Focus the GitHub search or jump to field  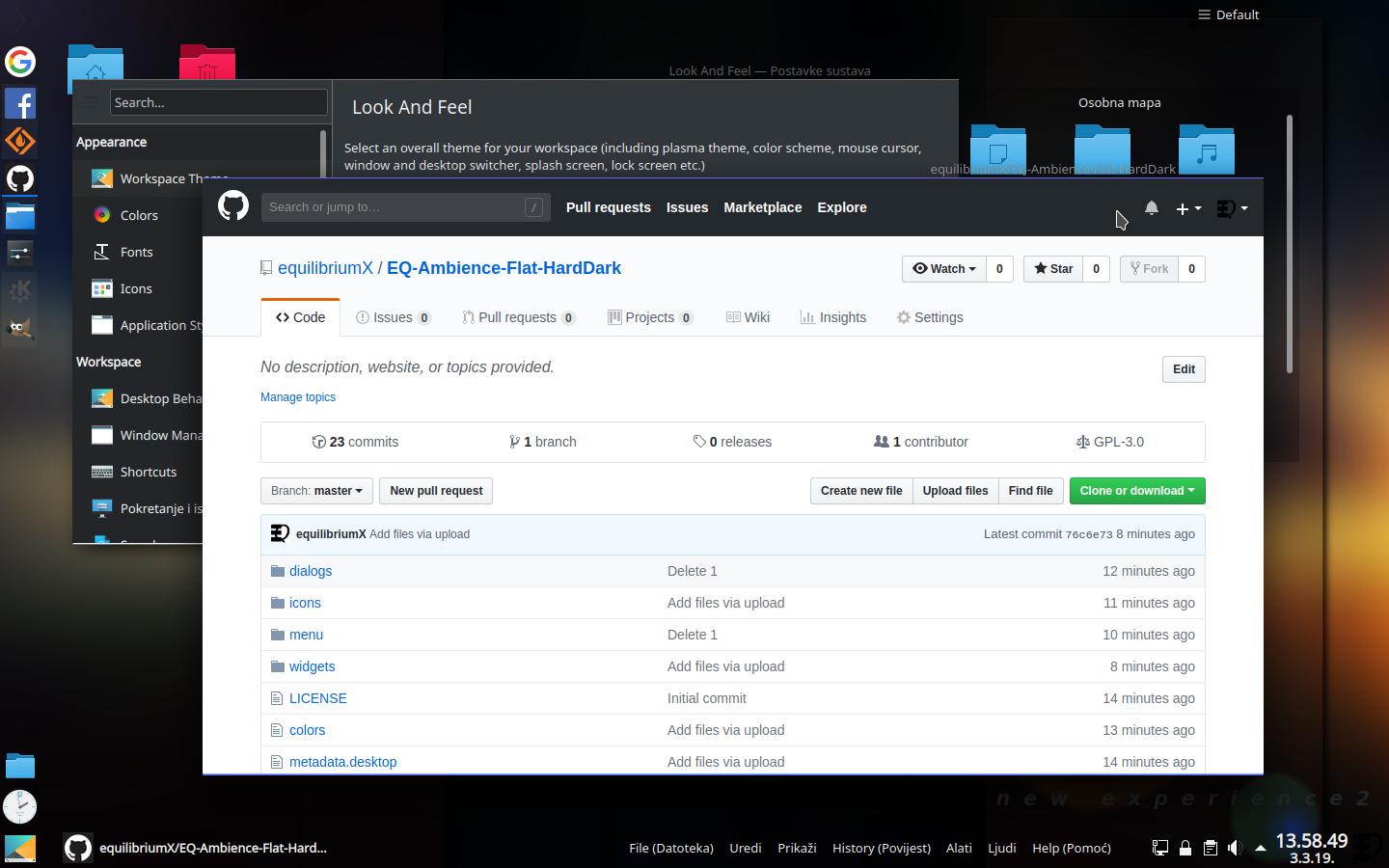point(405,207)
